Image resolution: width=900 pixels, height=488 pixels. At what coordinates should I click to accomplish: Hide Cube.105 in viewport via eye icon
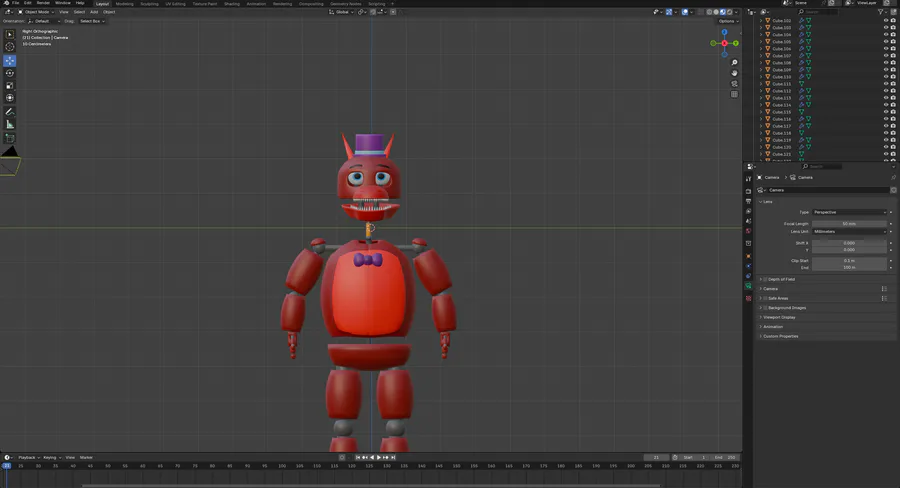(886, 42)
